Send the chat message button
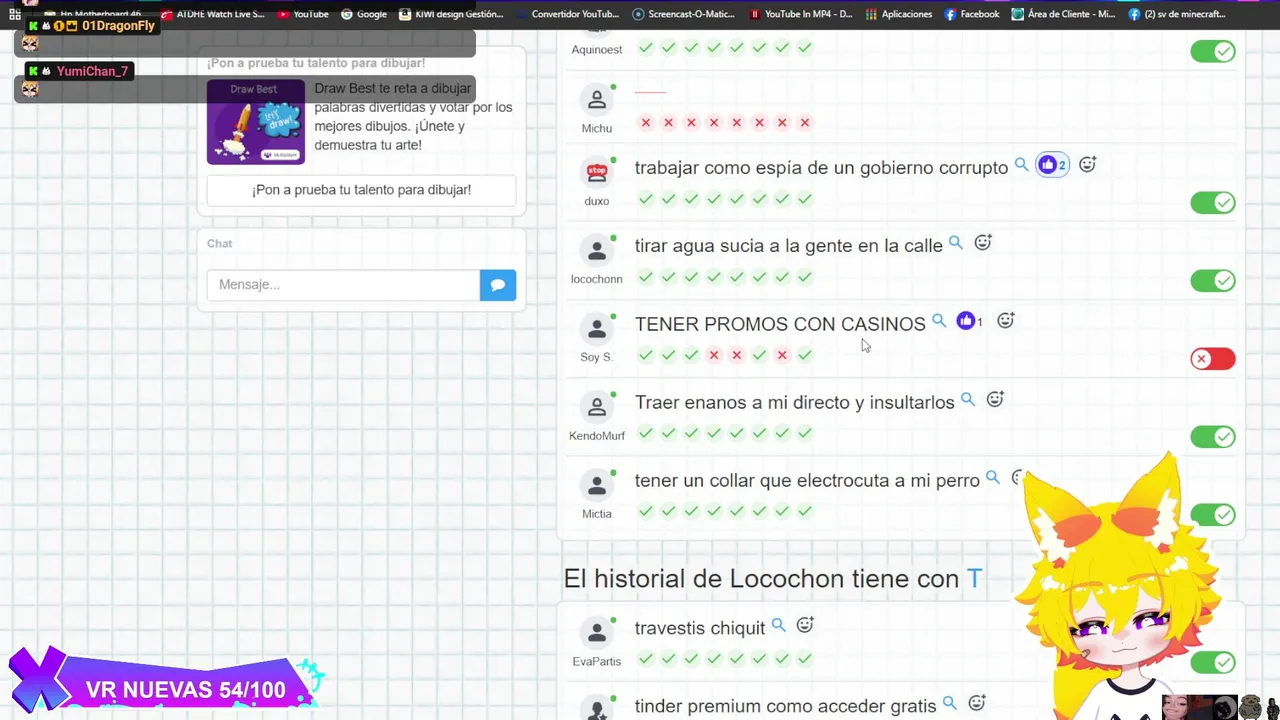 (x=498, y=285)
